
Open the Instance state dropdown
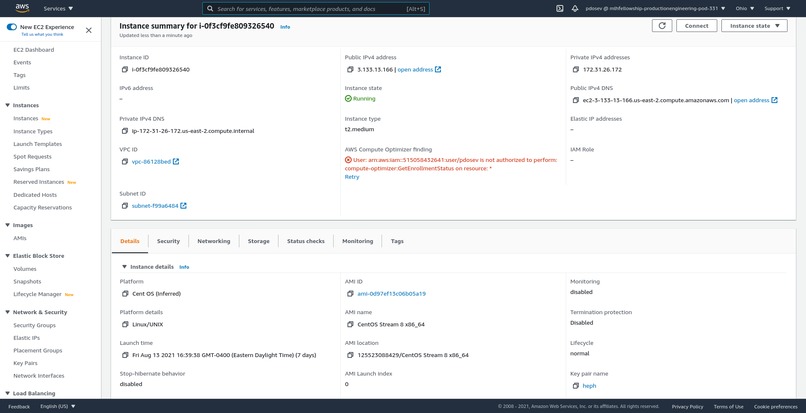point(754,26)
